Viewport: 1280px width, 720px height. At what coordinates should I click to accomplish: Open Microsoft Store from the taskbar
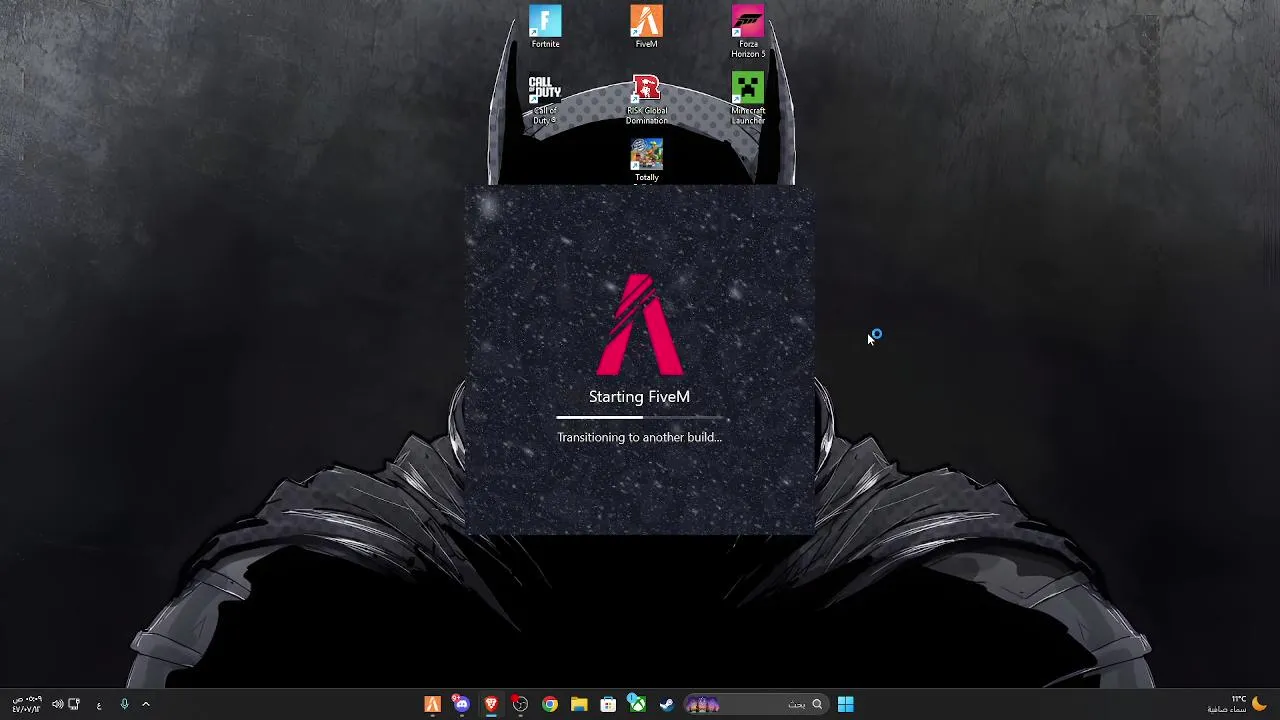coord(608,704)
